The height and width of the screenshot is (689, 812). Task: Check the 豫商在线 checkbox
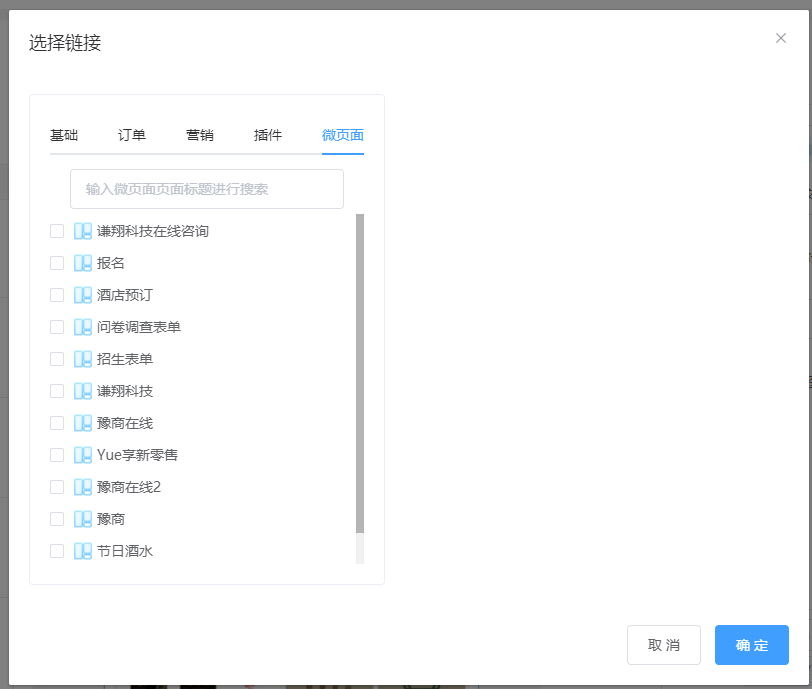[x=57, y=423]
